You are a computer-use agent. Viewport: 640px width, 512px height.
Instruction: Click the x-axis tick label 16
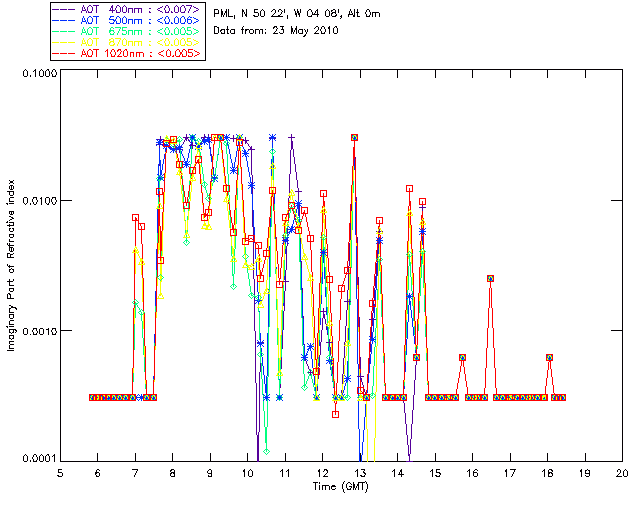tap(472, 472)
